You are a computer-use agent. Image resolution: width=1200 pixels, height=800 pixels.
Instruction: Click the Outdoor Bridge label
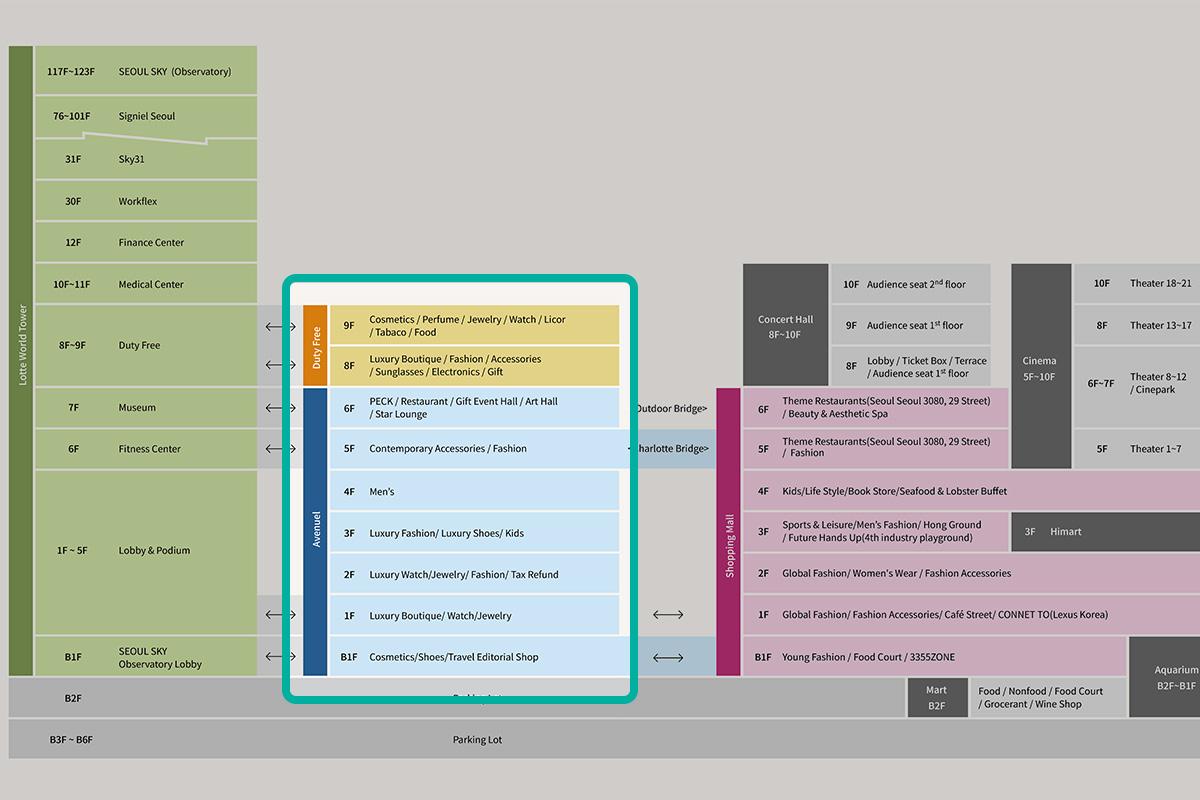pyautogui.click(x=672, y=409)
